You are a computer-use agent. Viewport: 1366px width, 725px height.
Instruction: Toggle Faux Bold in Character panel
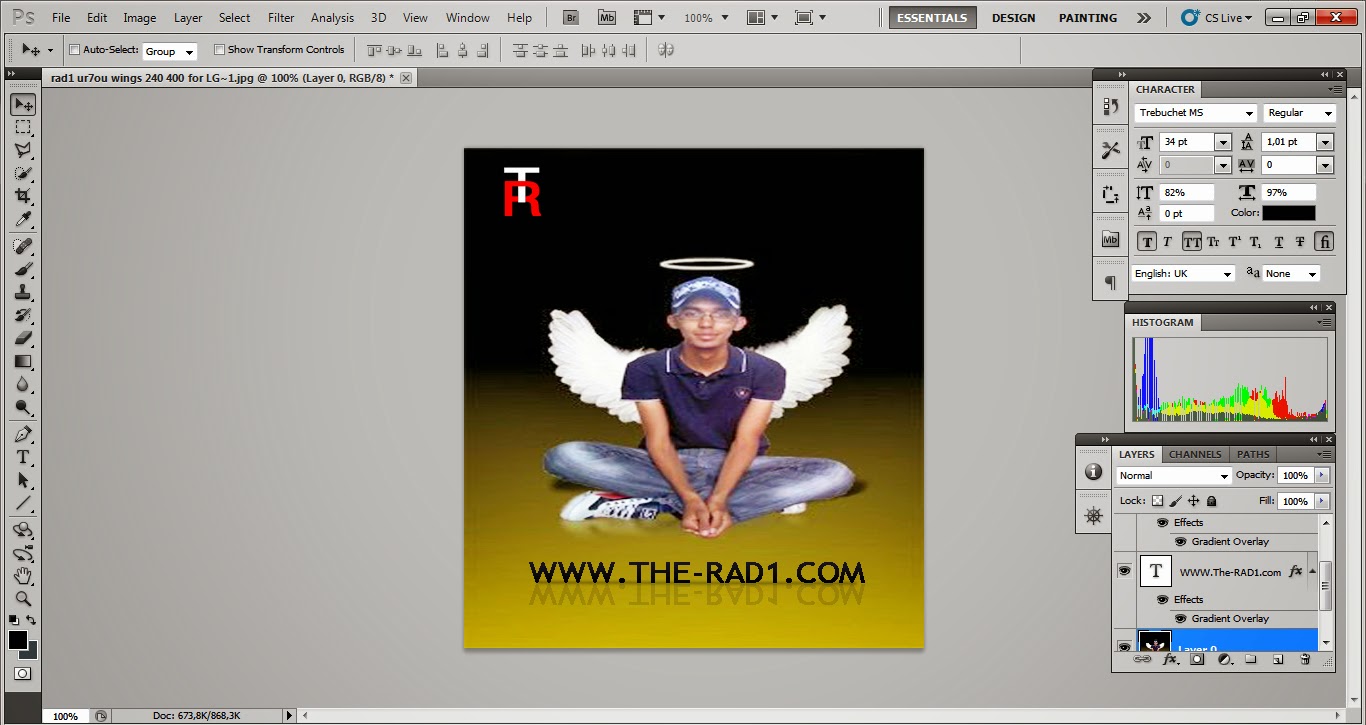pyautogui.click(x=1147, y=242)
